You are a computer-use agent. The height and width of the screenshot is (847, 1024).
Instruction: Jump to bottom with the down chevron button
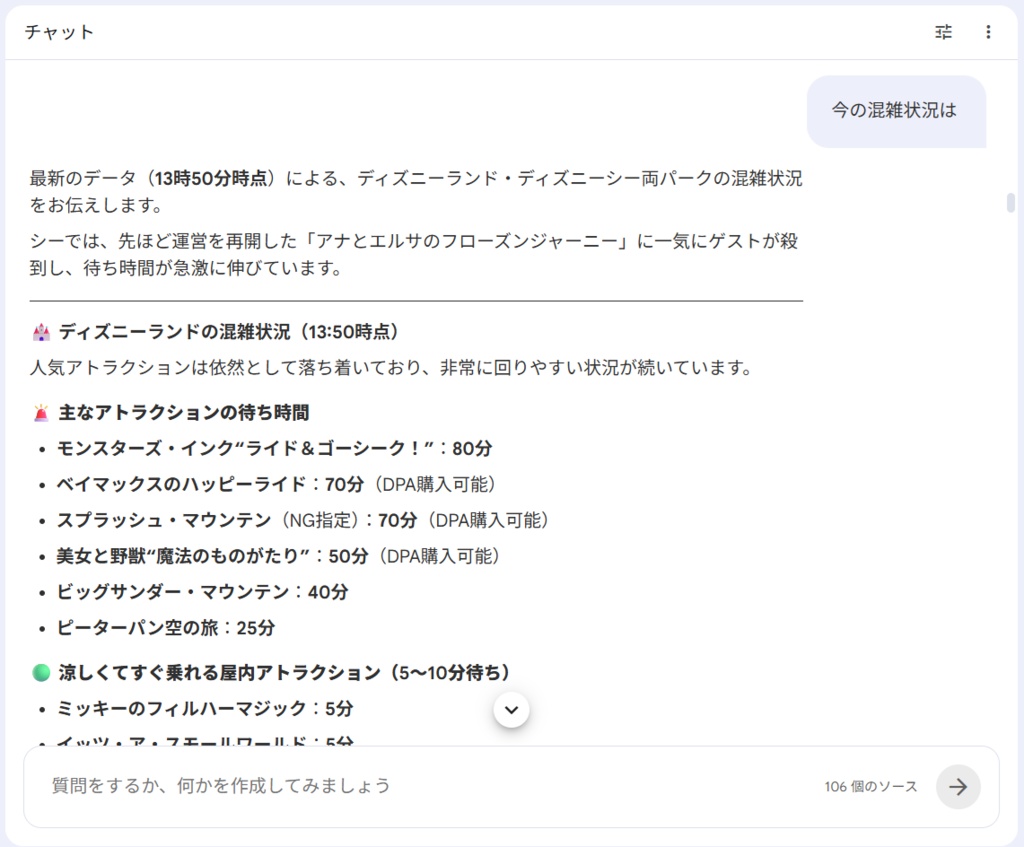(511, 710)
